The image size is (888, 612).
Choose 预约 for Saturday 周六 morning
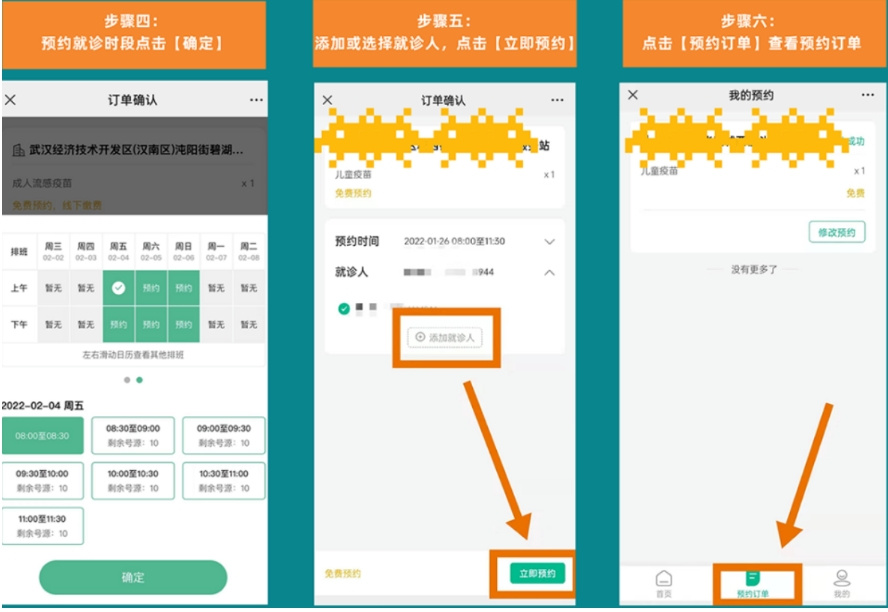151,288
